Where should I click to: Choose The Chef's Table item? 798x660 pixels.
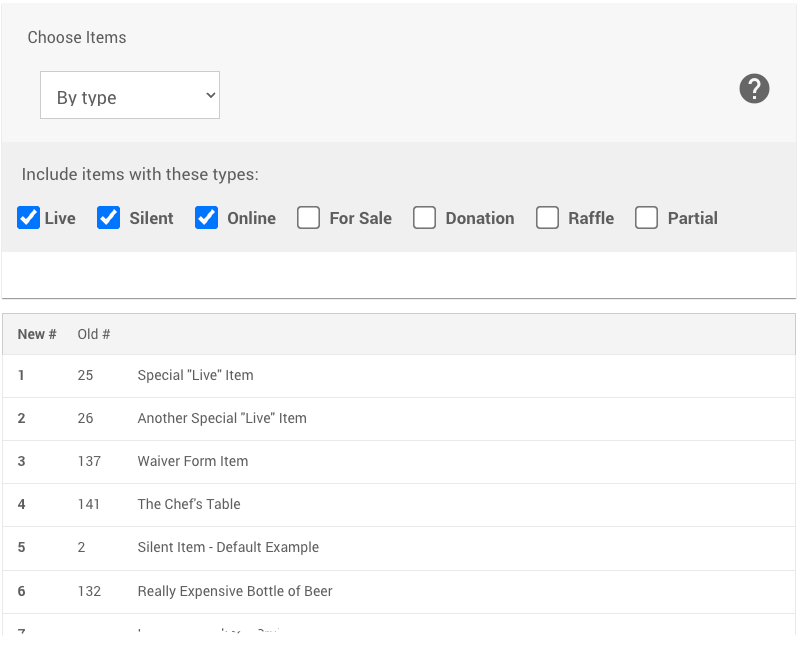click(x=189, y=505)
